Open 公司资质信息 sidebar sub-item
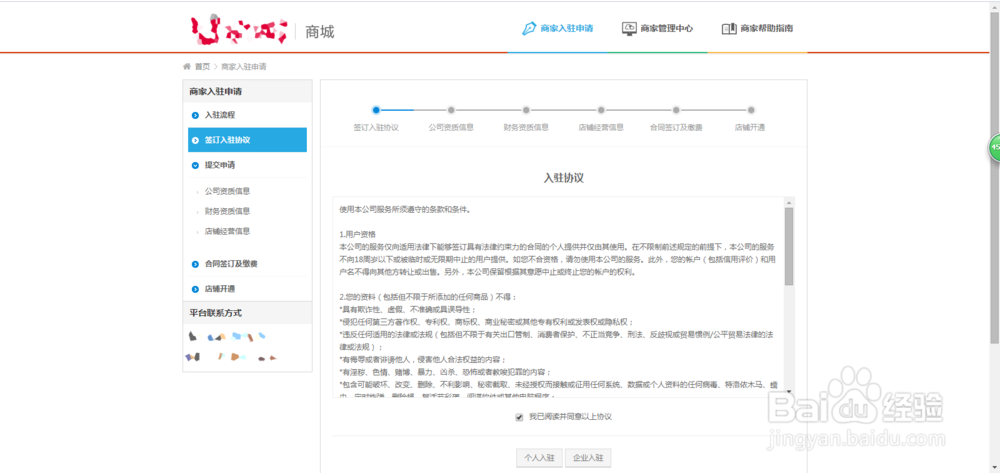Screen dimensions: 1000x473 (x=227, y=191)
